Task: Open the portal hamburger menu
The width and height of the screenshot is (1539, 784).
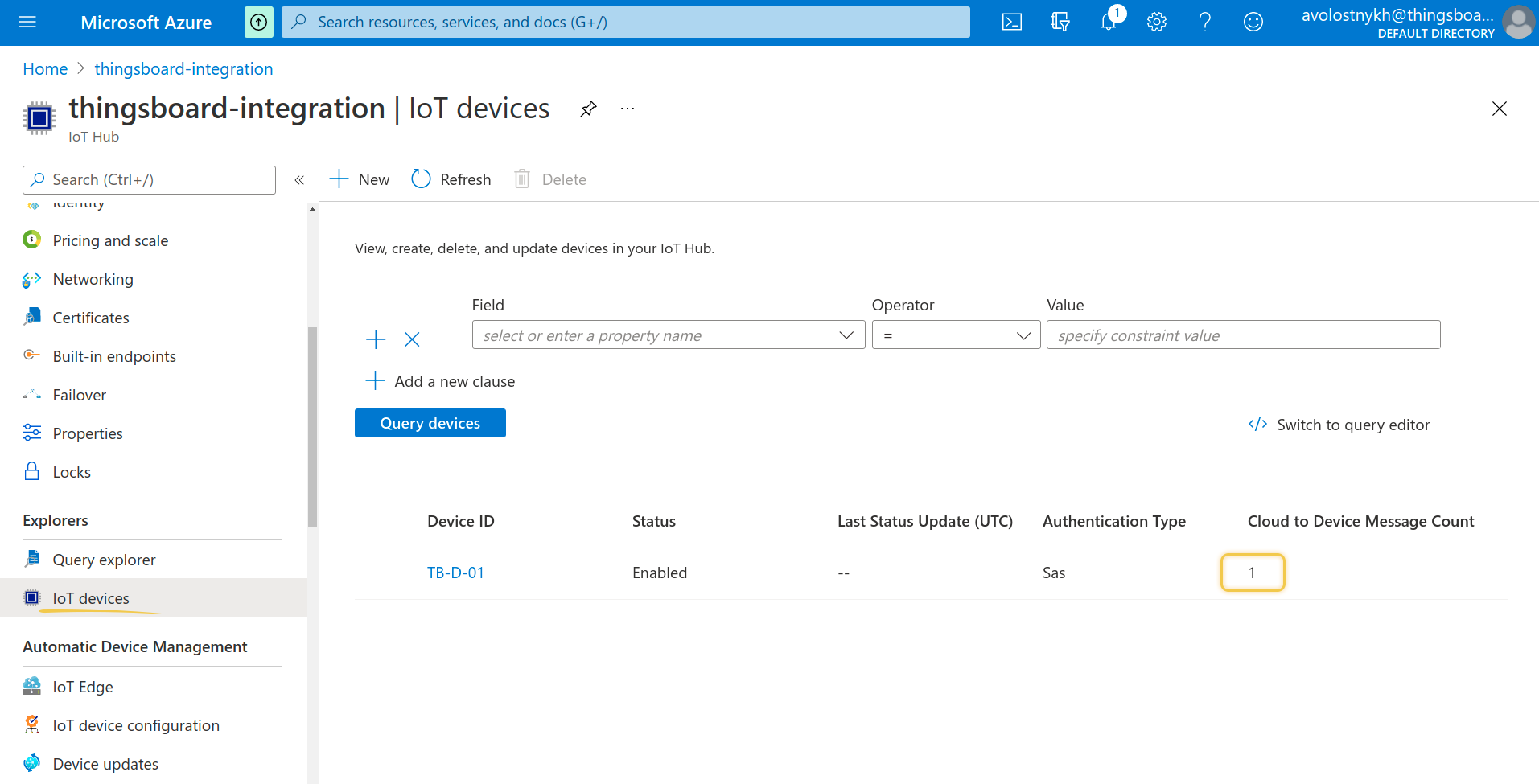Action: [27, 23]
